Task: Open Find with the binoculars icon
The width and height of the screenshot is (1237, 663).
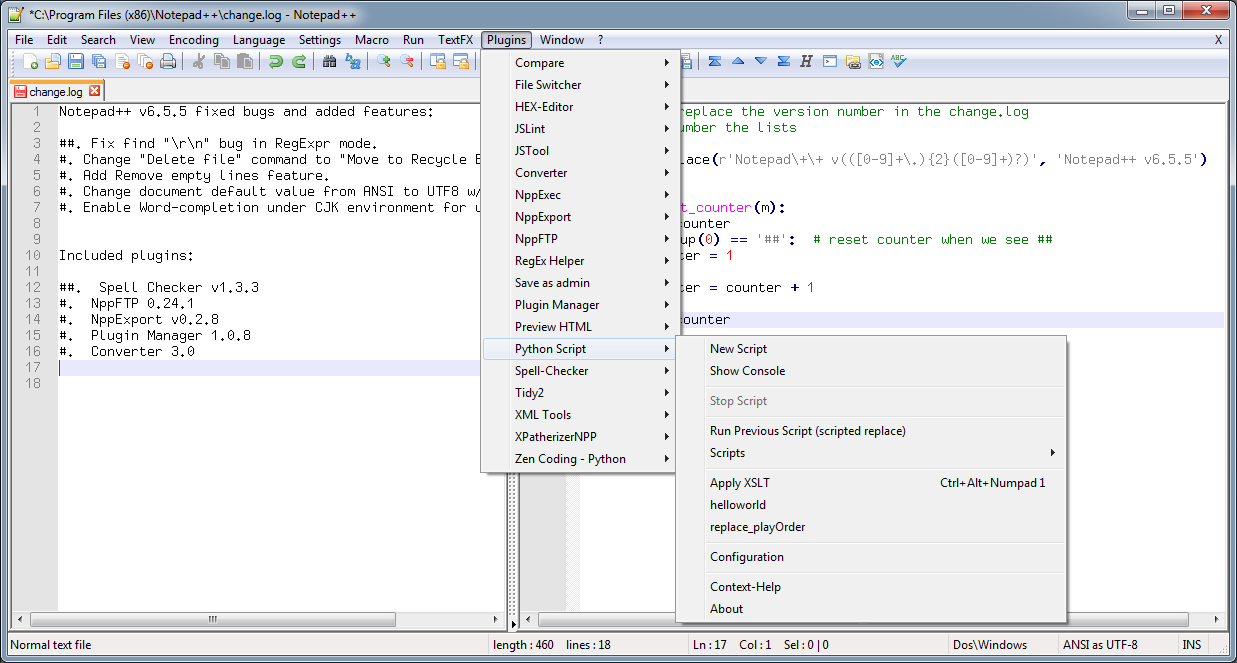Action: [x=329, y=62]
